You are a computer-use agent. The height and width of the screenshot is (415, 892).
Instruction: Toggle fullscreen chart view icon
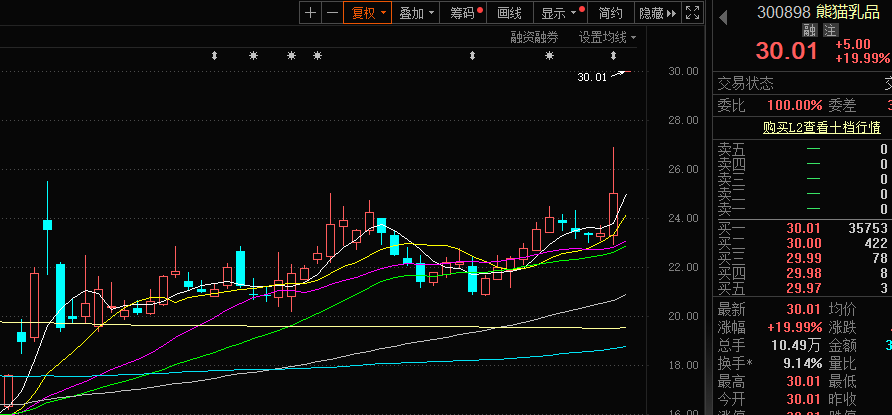pyautogui.click(x=693, y=13)
